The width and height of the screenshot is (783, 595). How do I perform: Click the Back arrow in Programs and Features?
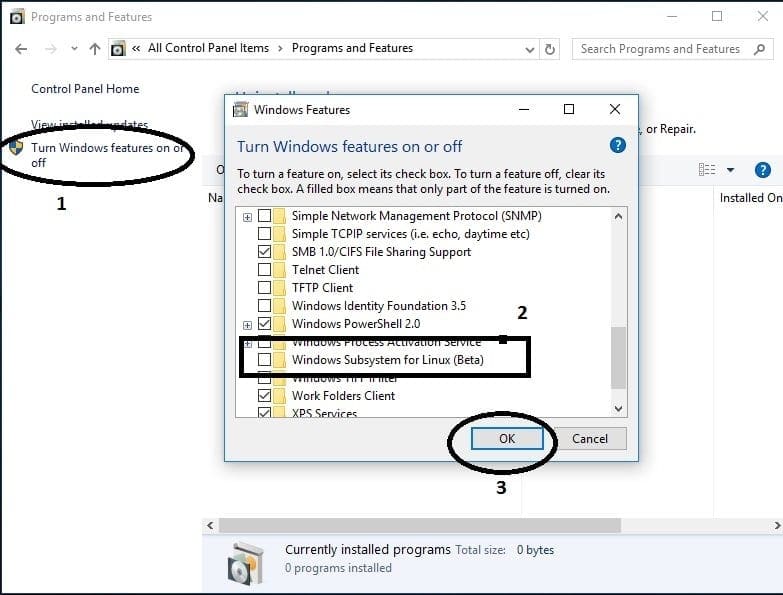pyautogui.click(x=21, y=49)
